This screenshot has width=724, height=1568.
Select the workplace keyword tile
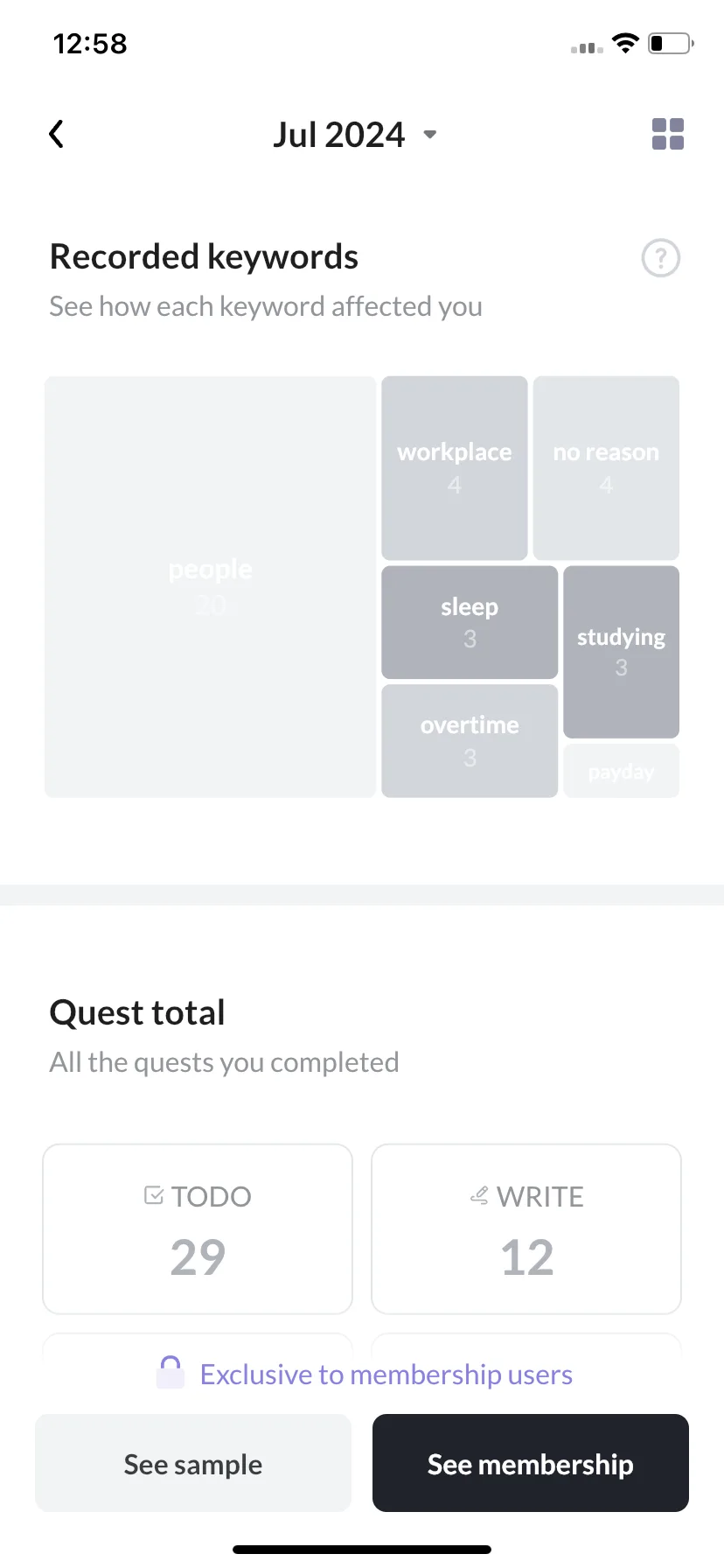pos(455,468)
